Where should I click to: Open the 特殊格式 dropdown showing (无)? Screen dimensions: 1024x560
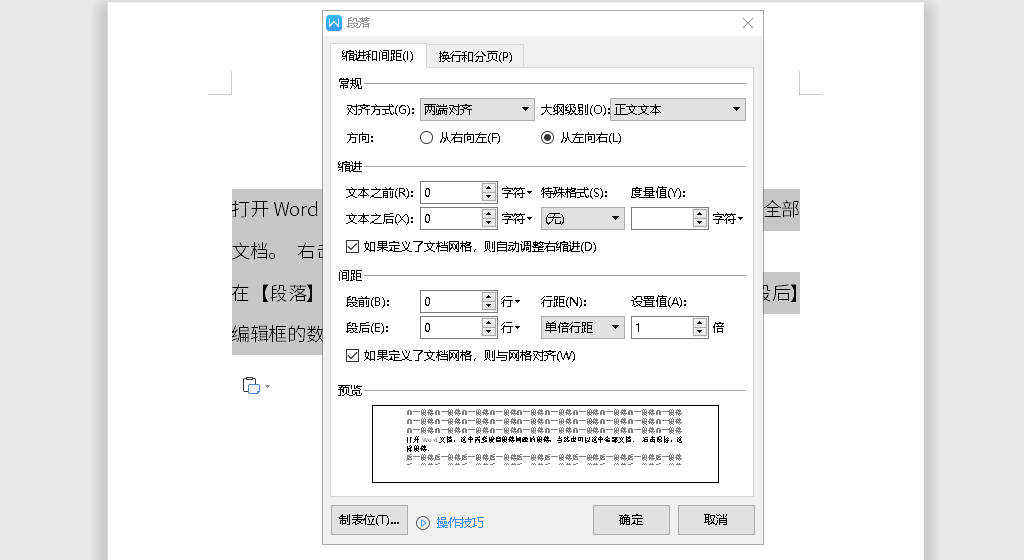(x=583, y=219)
